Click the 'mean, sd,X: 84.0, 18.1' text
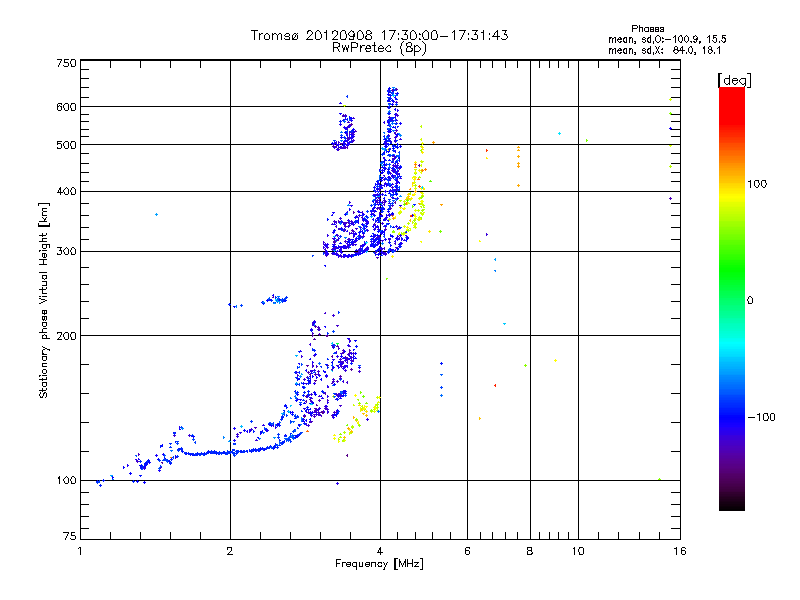 coord(664,51)
